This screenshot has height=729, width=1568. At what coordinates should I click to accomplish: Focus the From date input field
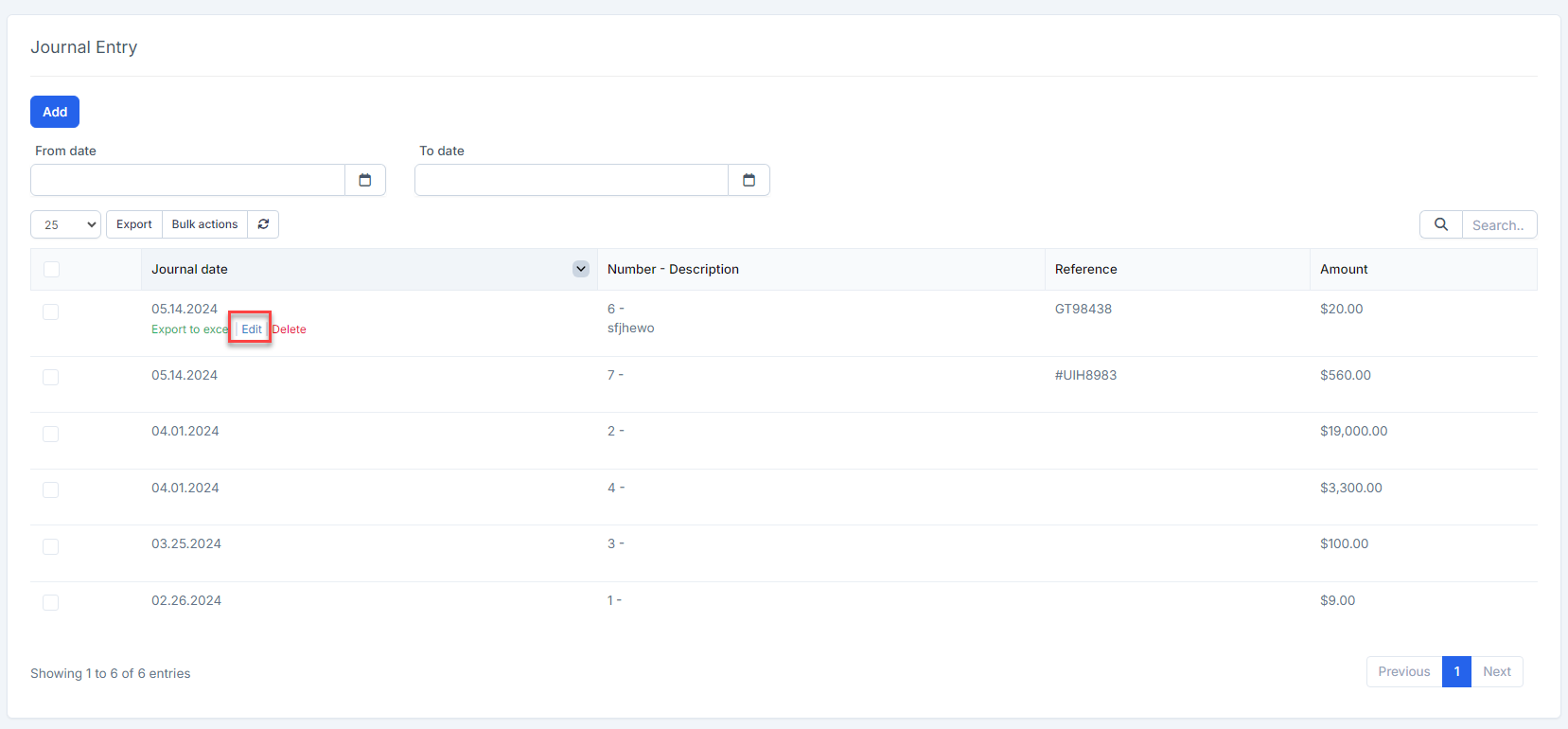(x=187, y=180)
